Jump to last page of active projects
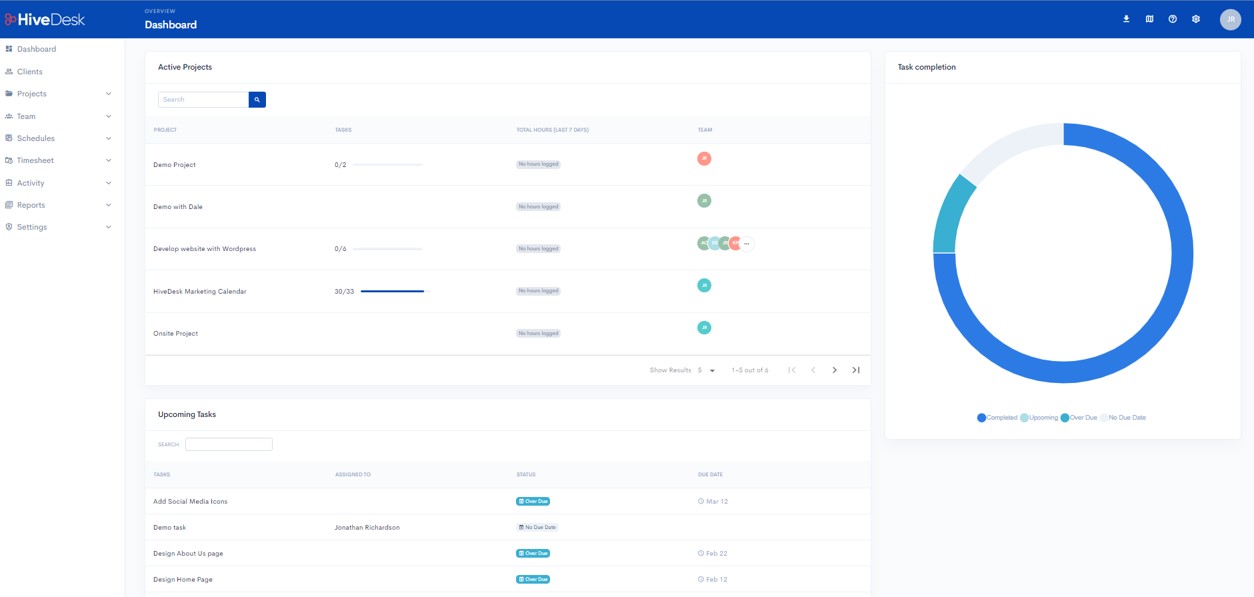 coord(856,370)
